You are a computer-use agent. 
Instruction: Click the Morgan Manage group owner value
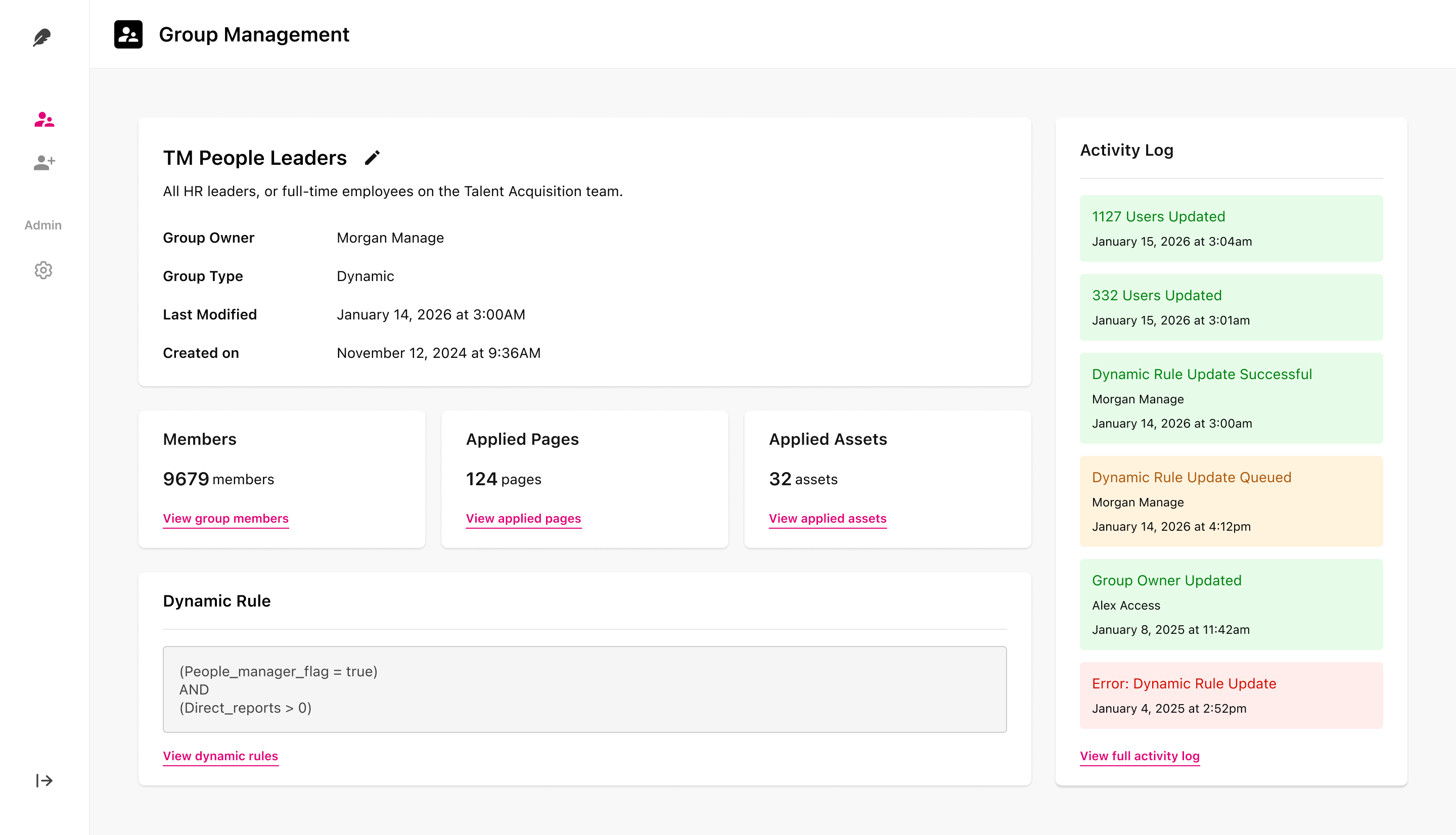[x=390, y=238]
